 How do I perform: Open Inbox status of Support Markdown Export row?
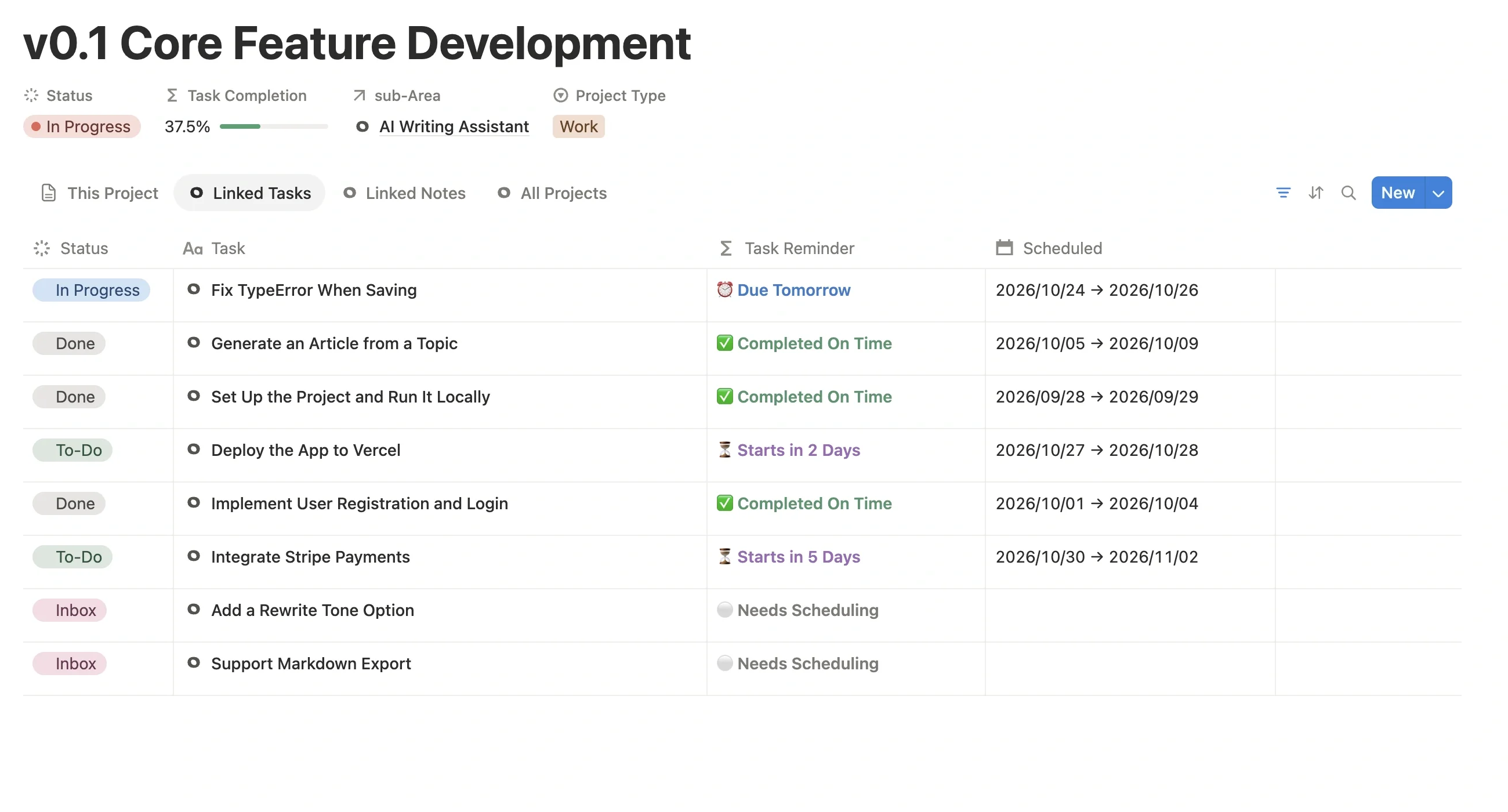tap(70, 664)
